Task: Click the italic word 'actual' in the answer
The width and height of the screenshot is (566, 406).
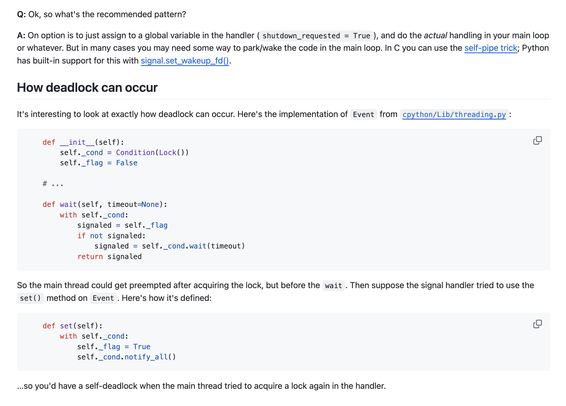Action: pyautogui.click(x=435, y=35)
